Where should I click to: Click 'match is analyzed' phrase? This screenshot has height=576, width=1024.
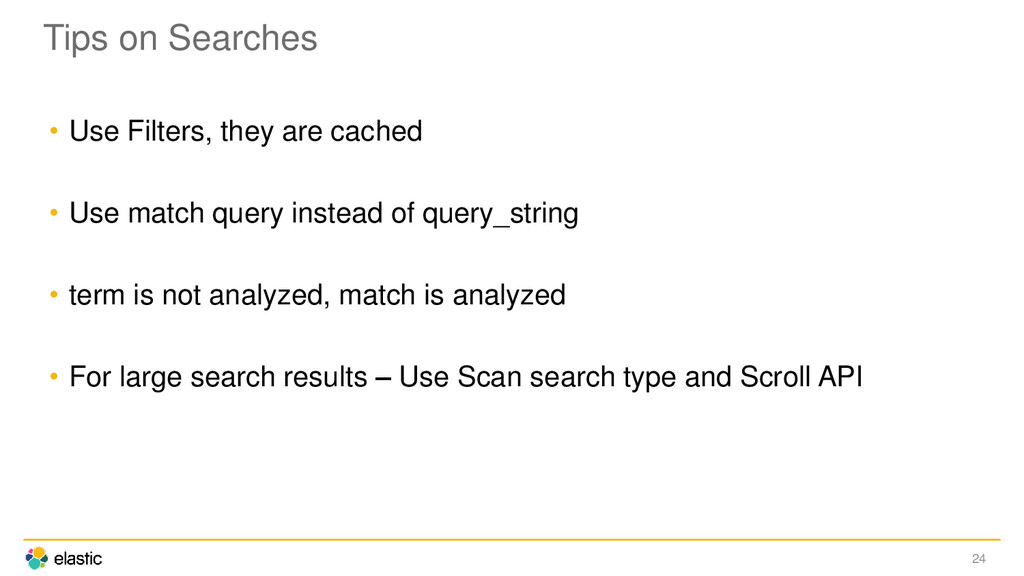452,295
